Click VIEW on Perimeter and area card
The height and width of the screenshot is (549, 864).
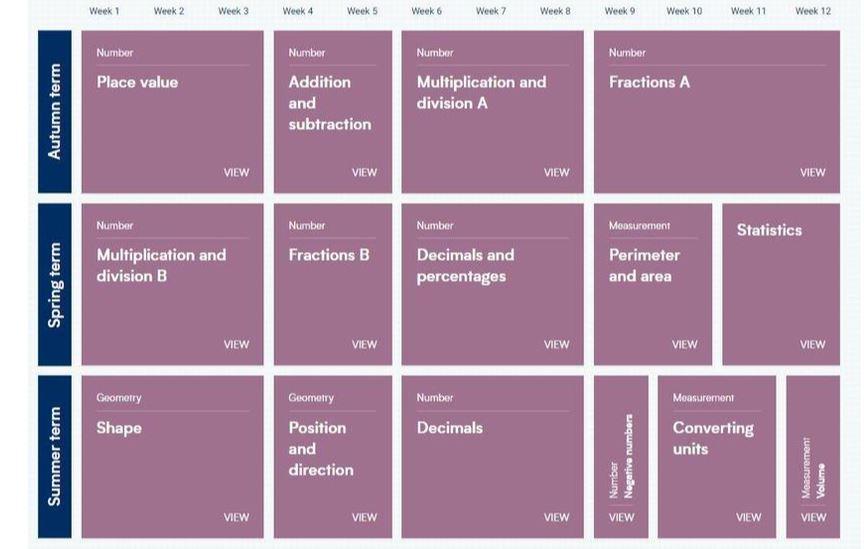684,344
